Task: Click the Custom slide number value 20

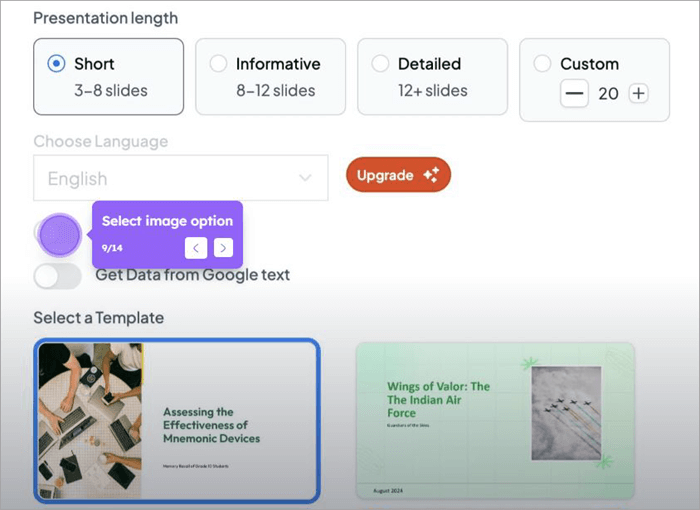Action: tap(607, 94)
